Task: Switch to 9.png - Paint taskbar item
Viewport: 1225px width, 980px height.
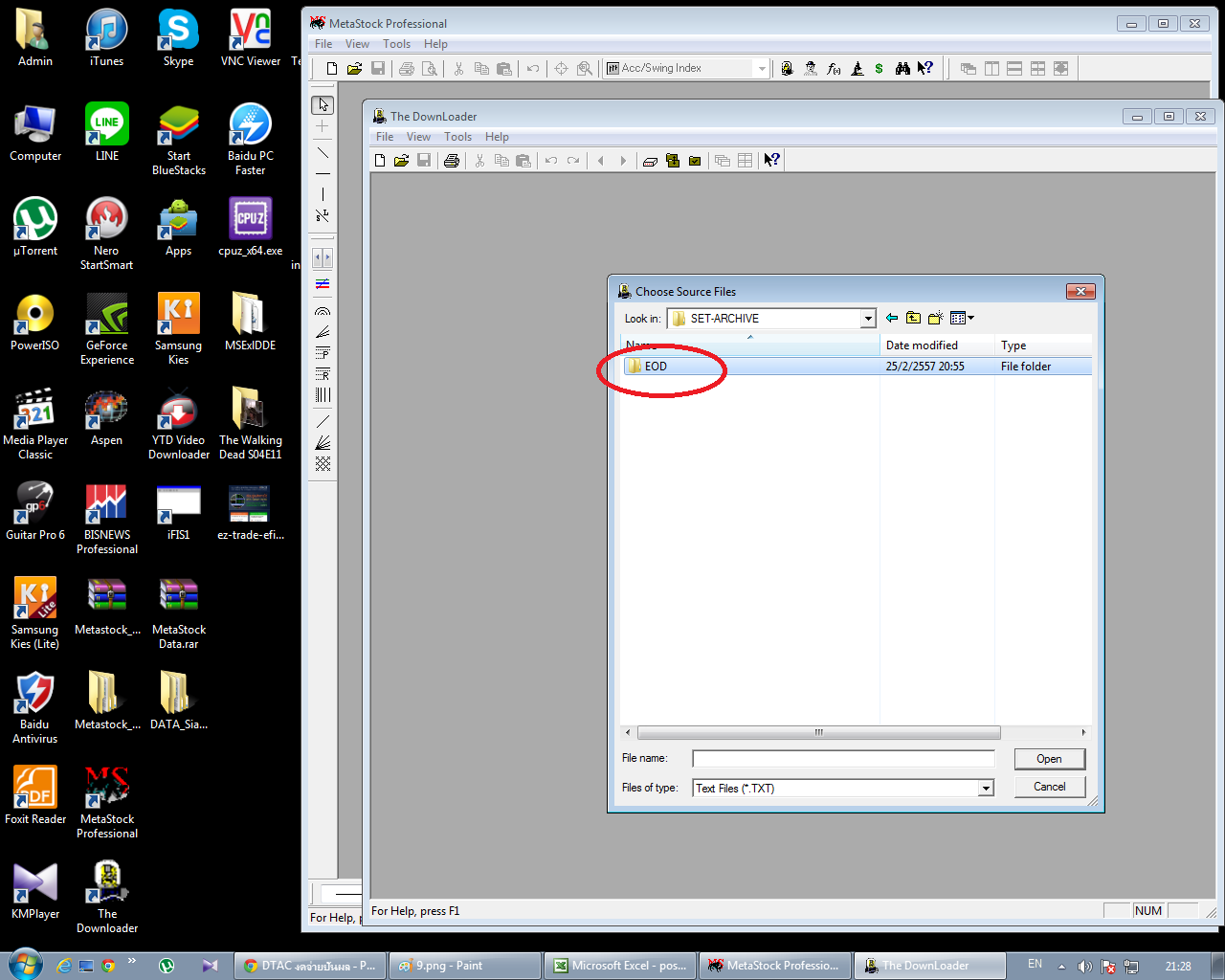Action: coord(465,966)
